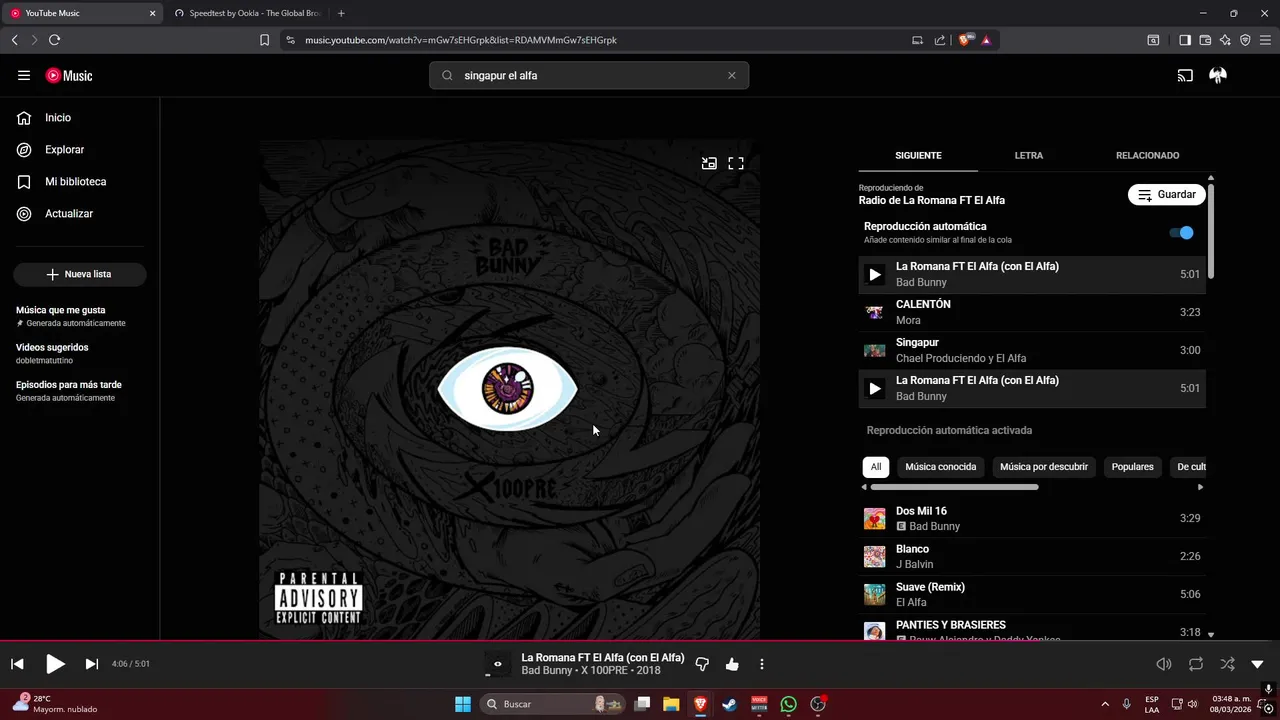Open the Videos sugeridos playlist
This screenshot has height=720, width=1280.
click(80, 353)
